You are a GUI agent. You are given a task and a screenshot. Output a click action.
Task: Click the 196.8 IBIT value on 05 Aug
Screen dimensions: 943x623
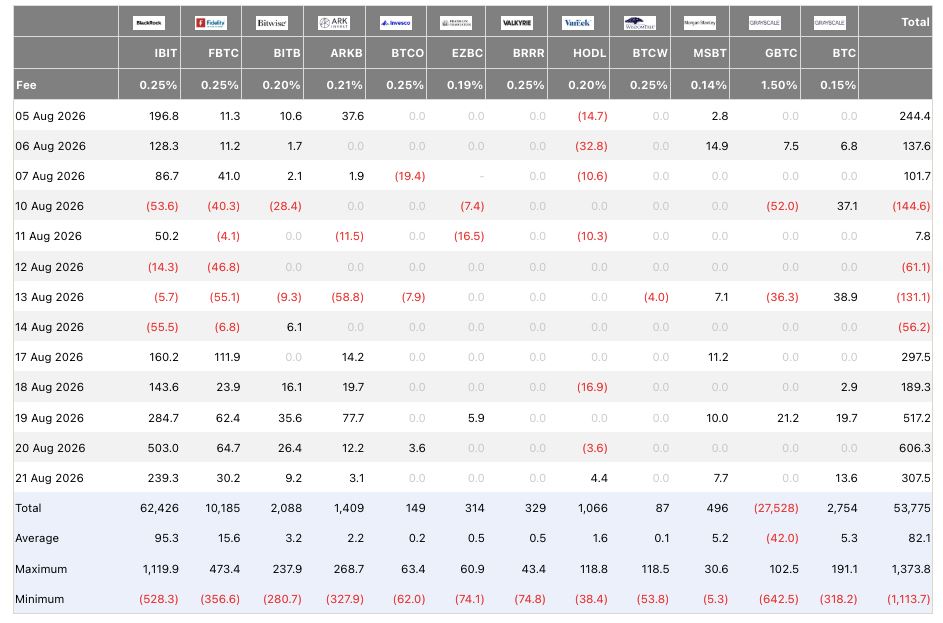[x=164, y=116]
